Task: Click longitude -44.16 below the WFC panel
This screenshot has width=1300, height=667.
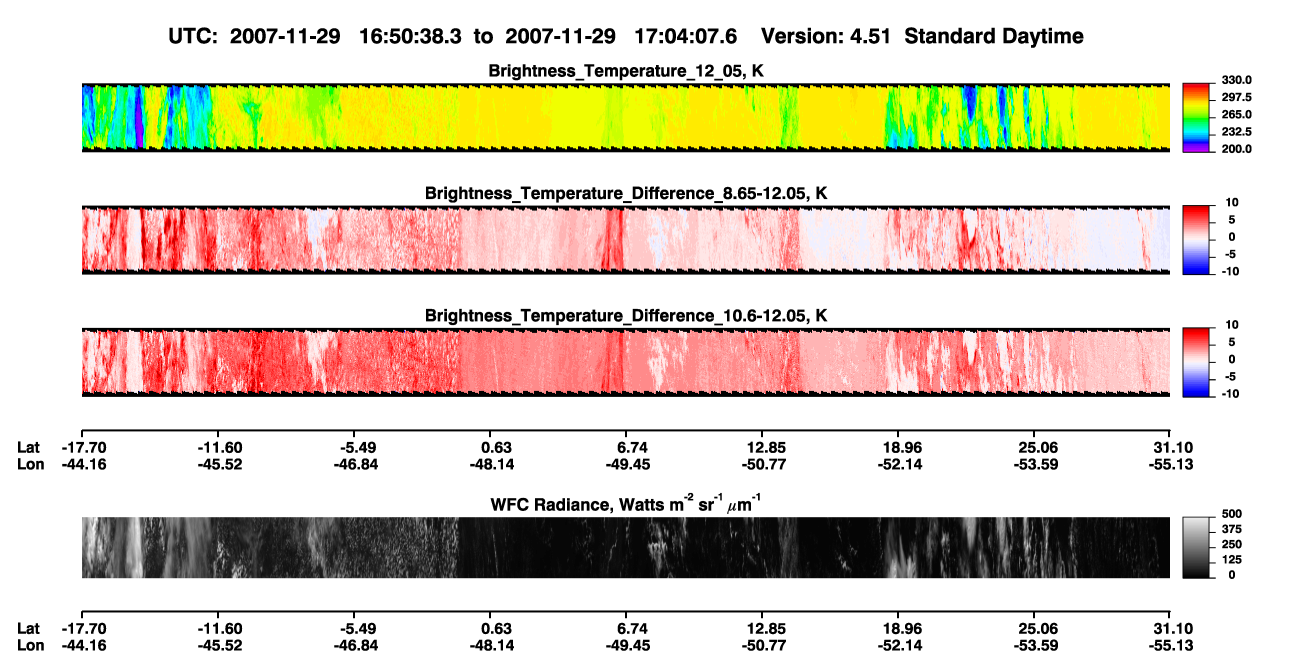Action: coord(82,645)
